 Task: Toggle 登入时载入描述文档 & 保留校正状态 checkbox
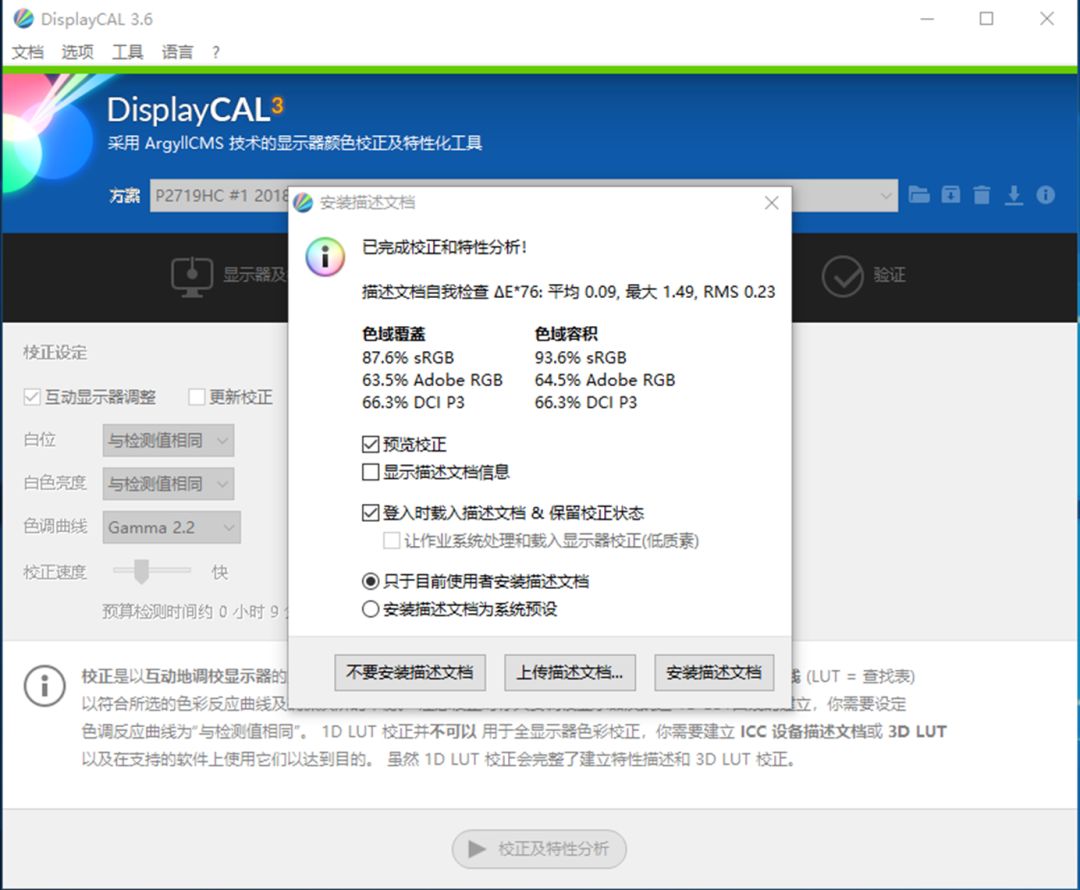point(371,513)
